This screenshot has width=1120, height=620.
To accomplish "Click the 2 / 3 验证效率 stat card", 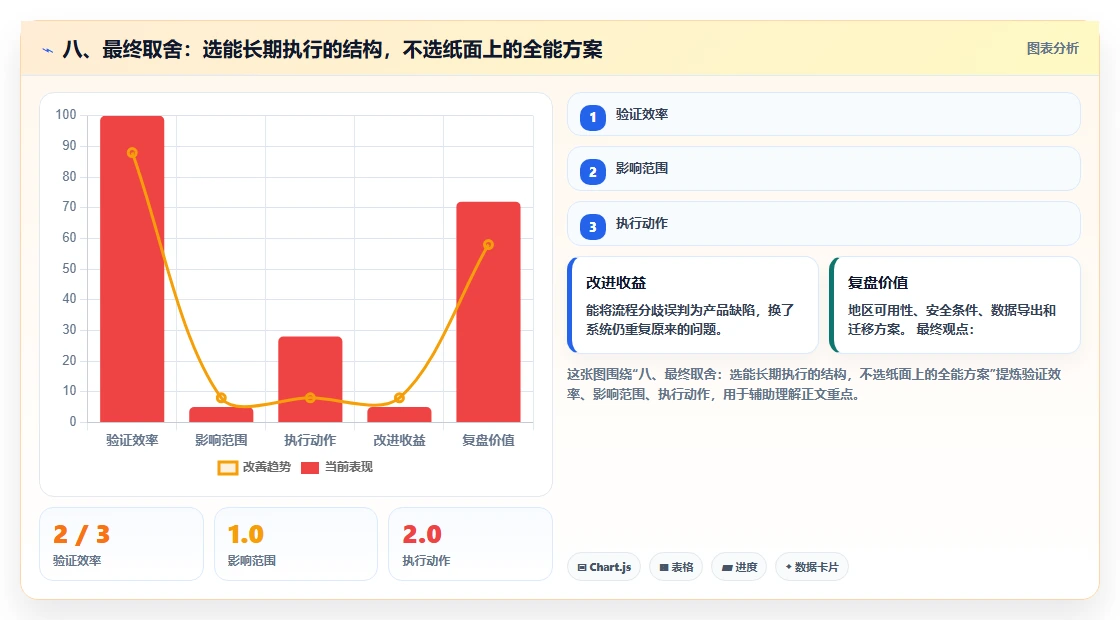I will [121, 544].
